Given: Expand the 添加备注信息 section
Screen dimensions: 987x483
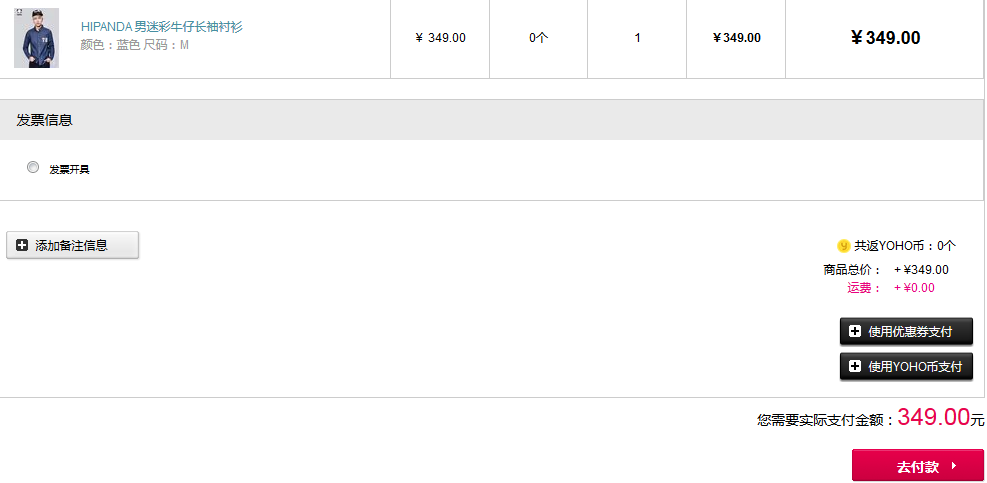Looking at the screenshot, I should [x=72, y=245].
